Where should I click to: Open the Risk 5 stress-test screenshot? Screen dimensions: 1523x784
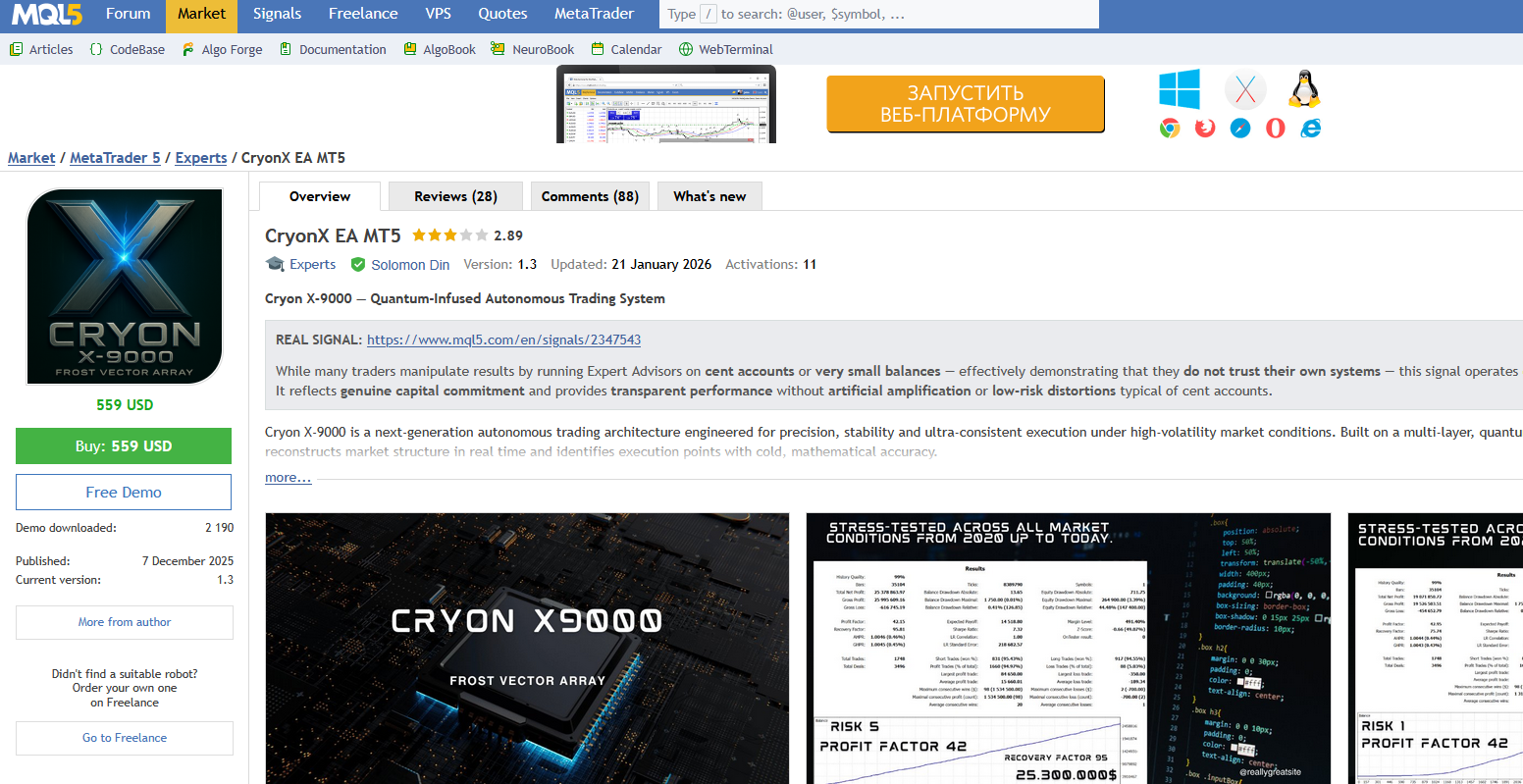[x=1069, y=649]
